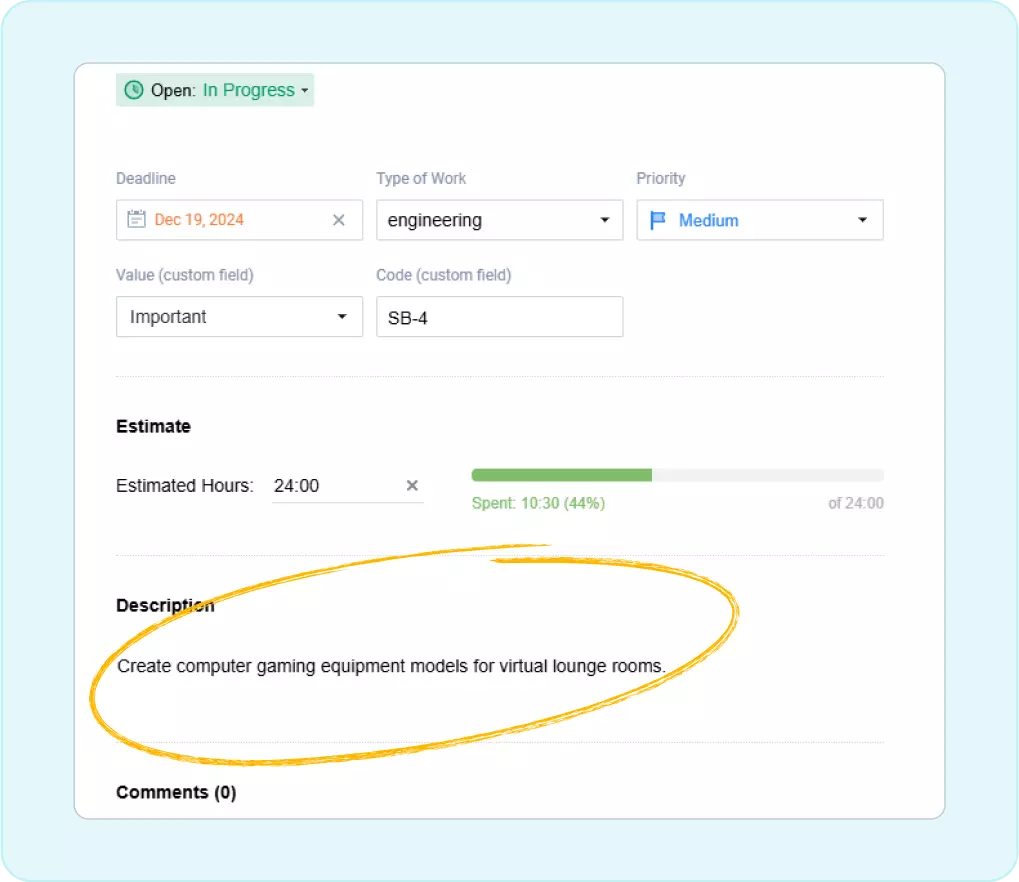Clear Estimated Hours using the X icon

pyautogui.click(x=411, y=485)
